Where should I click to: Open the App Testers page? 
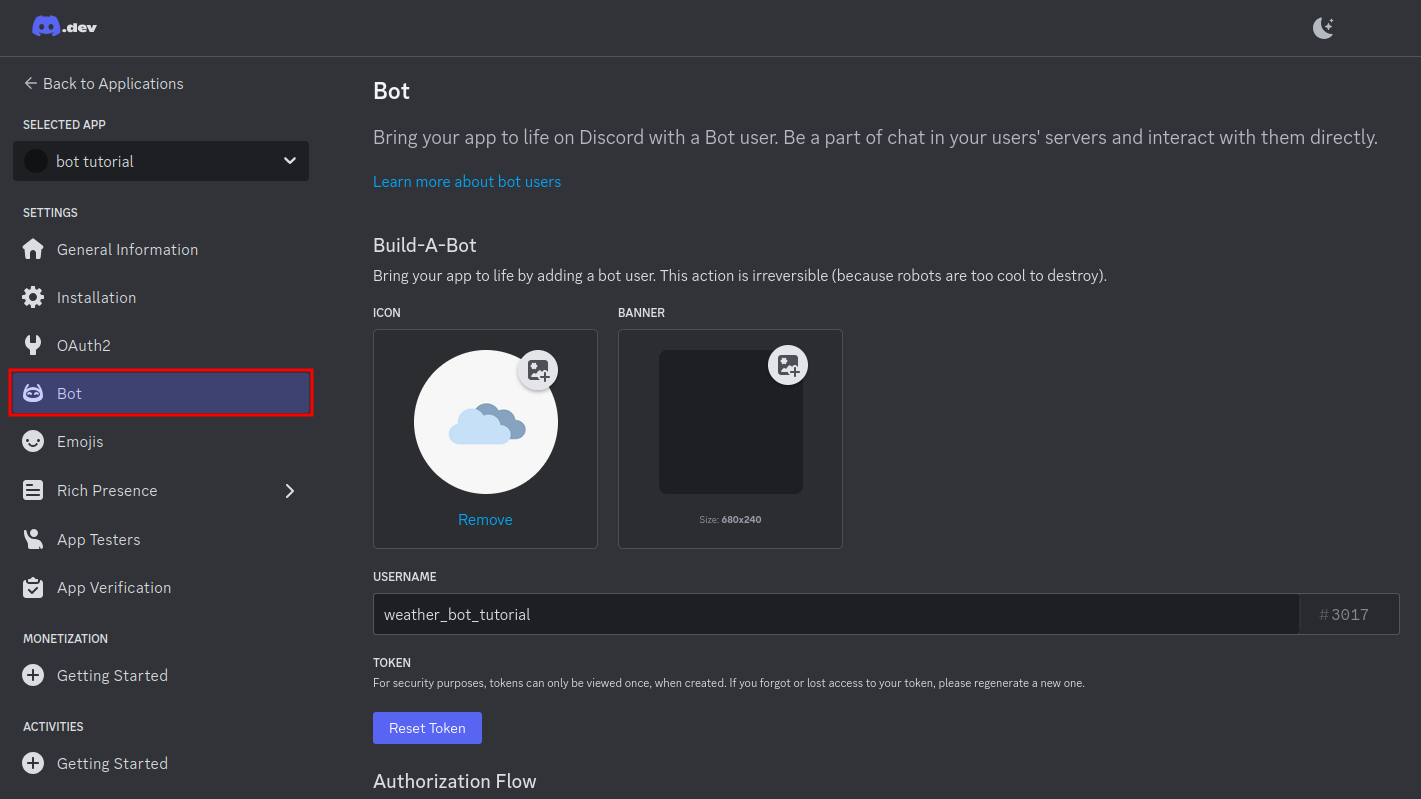coord(98,539)
